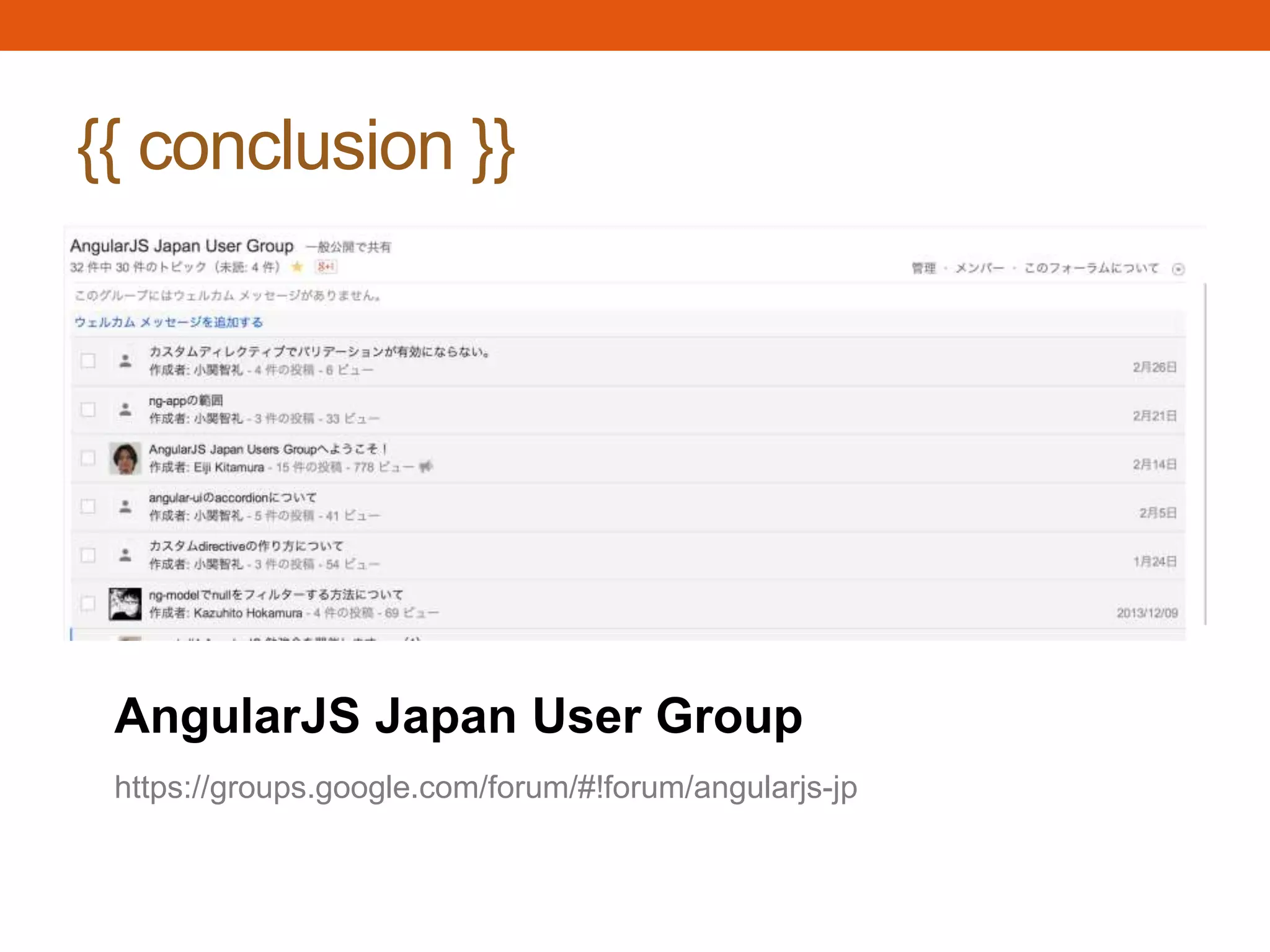Click author avatar icon of angular-uiのaccordion topic
The height and width of the screenshot is (952, 1270).
click(x=125, y=506)
